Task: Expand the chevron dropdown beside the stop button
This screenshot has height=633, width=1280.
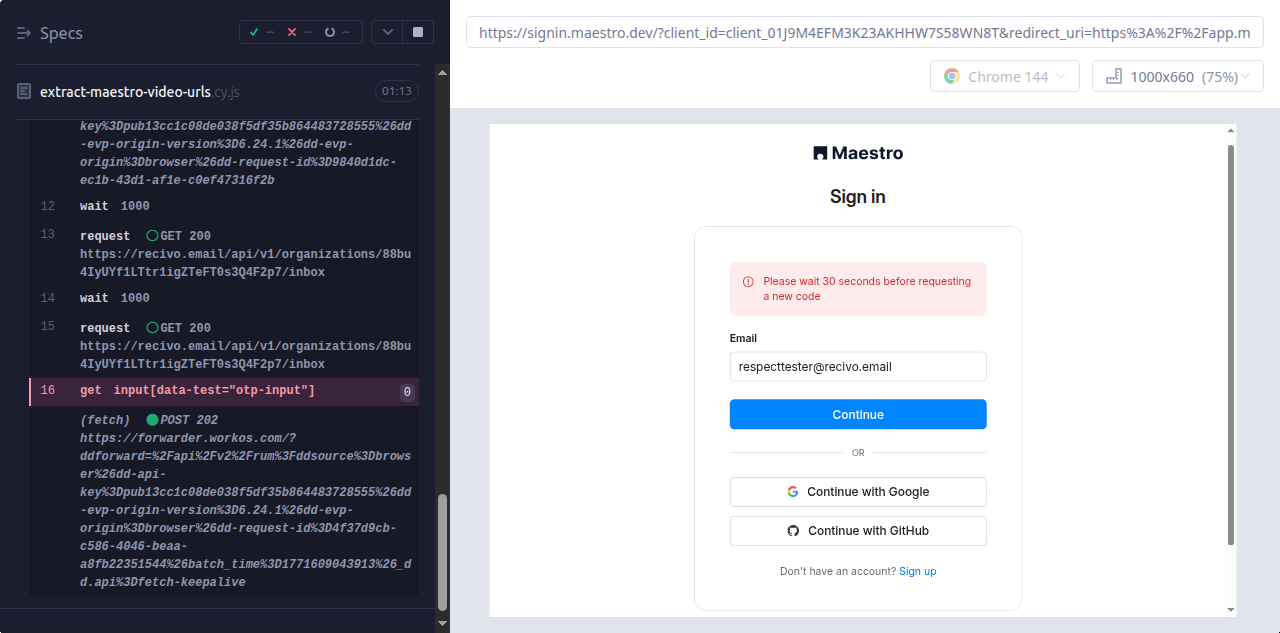Action: (387, 32)
